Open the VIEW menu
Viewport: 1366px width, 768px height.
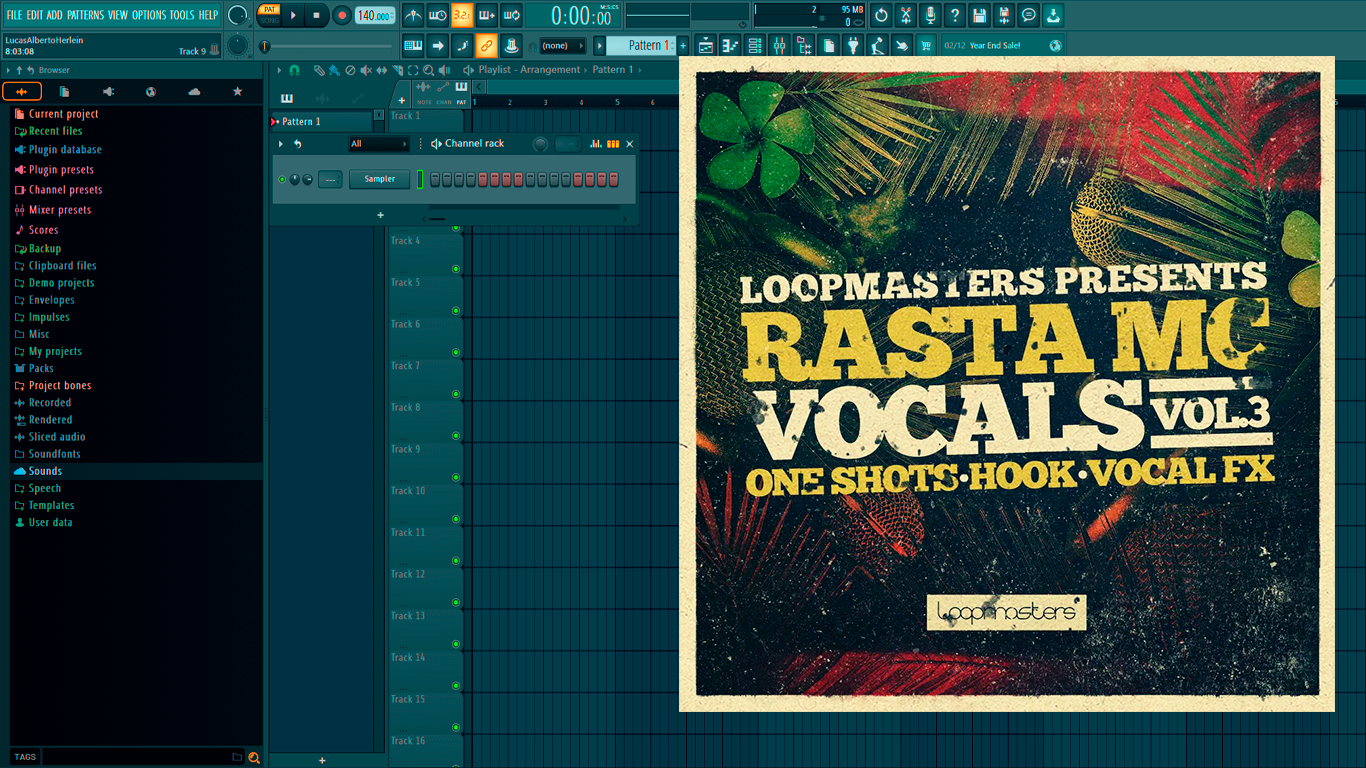118,15
